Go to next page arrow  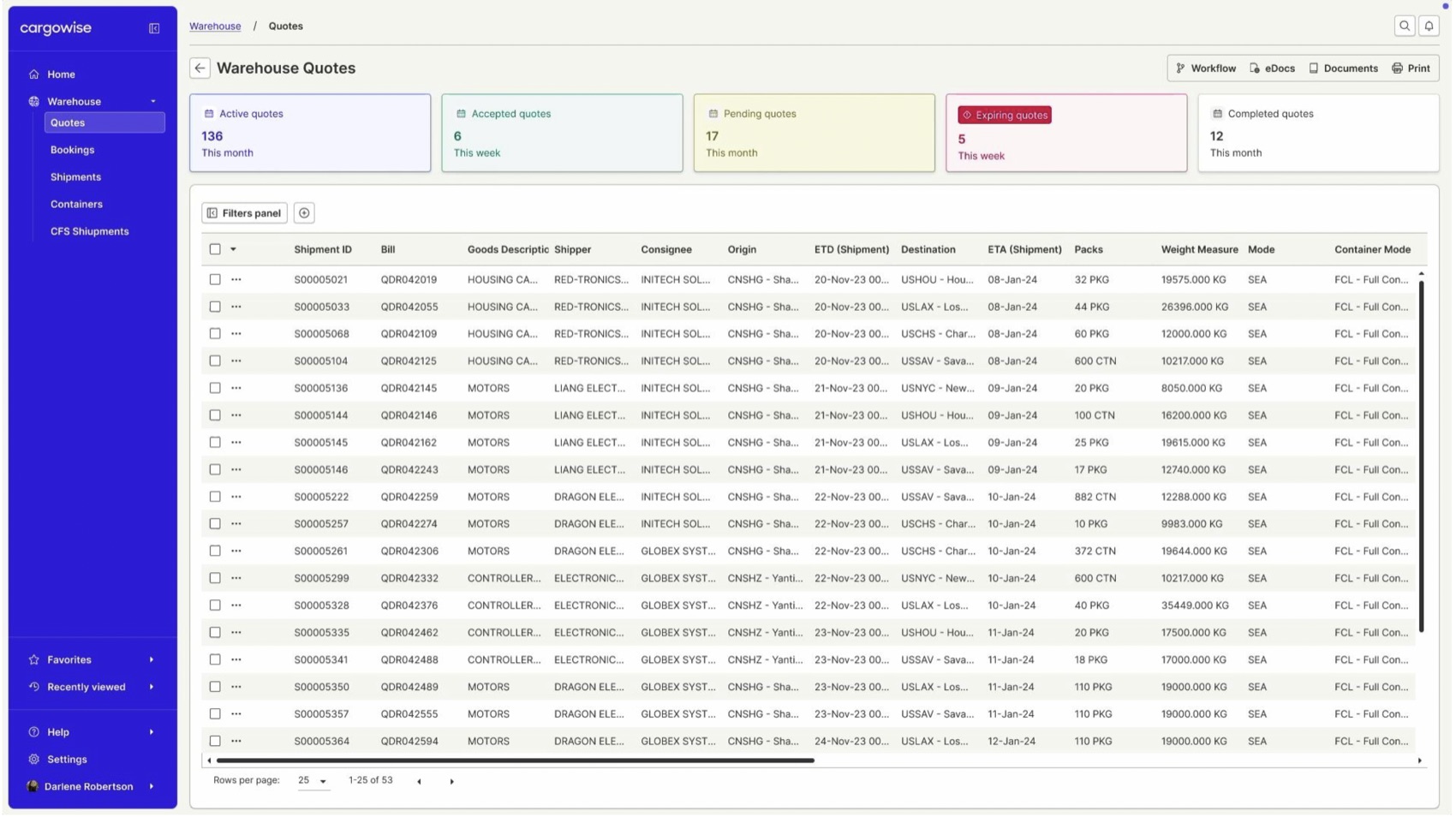point(452,782)
